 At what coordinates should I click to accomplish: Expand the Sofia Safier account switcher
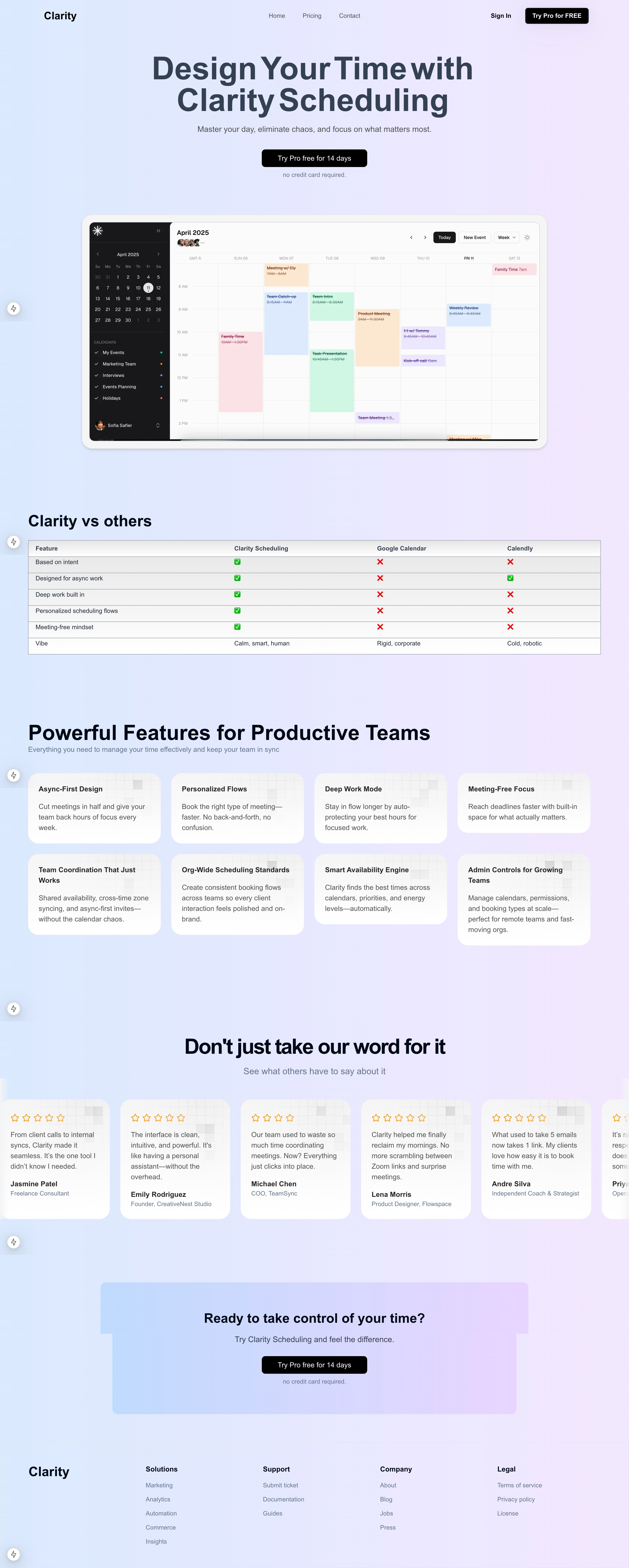tap(157, 425)
